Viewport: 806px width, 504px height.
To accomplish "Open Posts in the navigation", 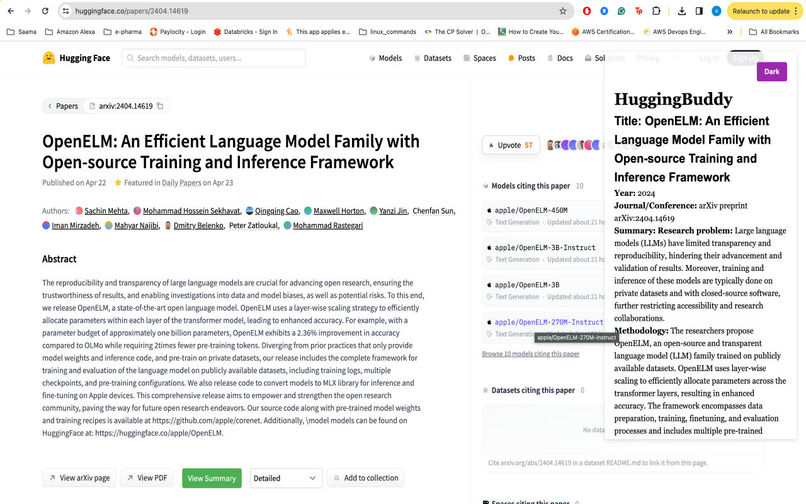I will coord(521,58).
